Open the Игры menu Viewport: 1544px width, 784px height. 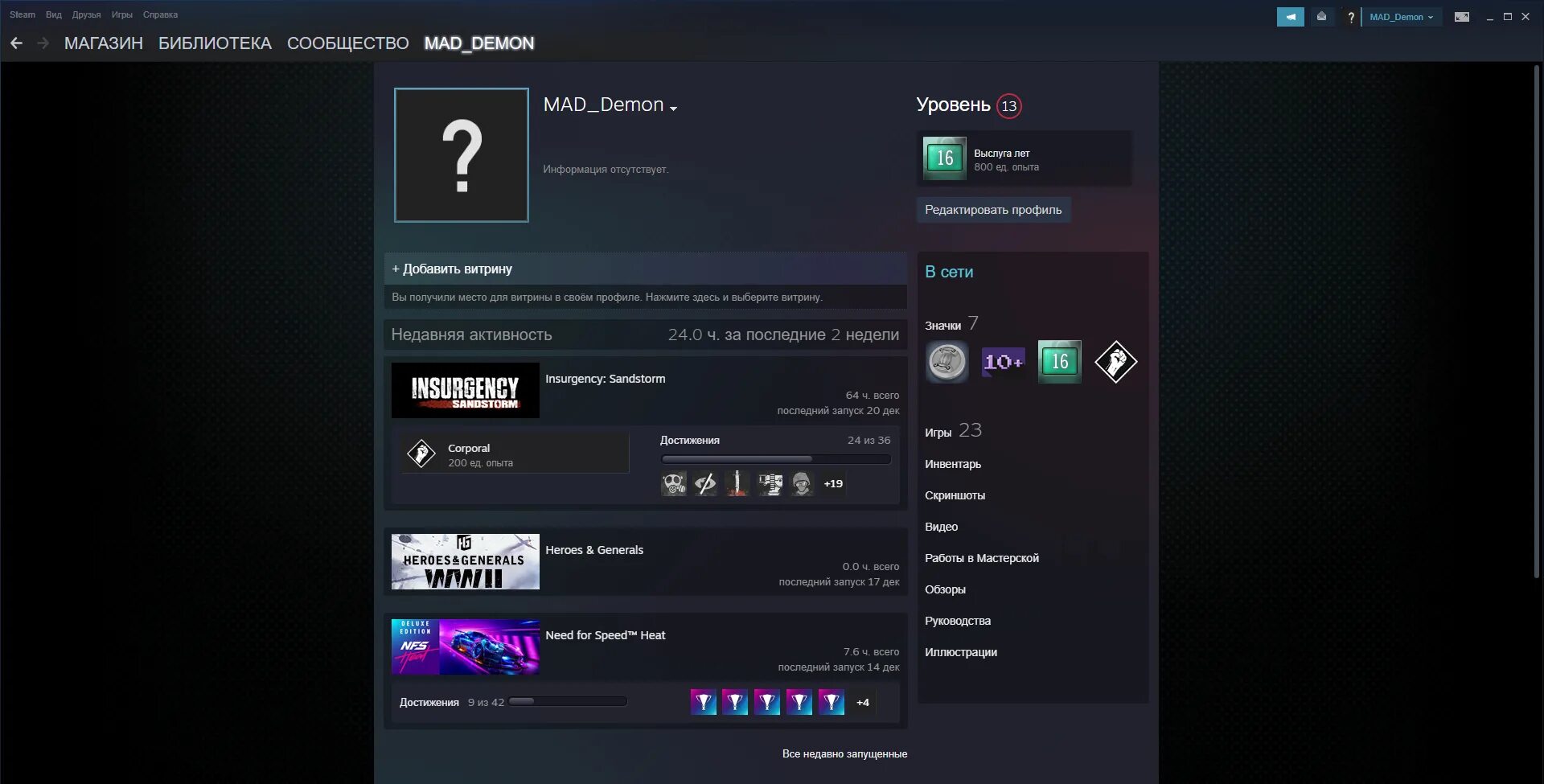122,14
